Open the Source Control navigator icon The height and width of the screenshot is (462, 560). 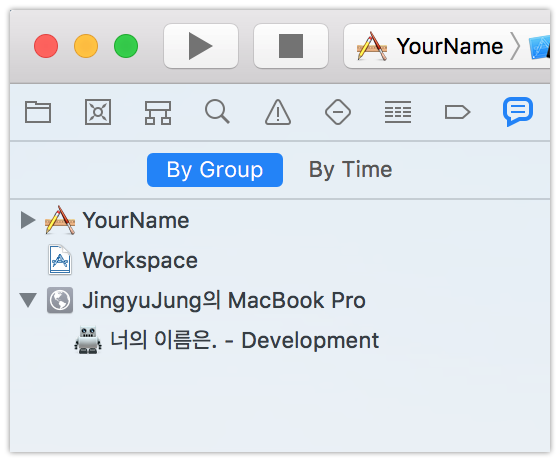tap(98, 112)
